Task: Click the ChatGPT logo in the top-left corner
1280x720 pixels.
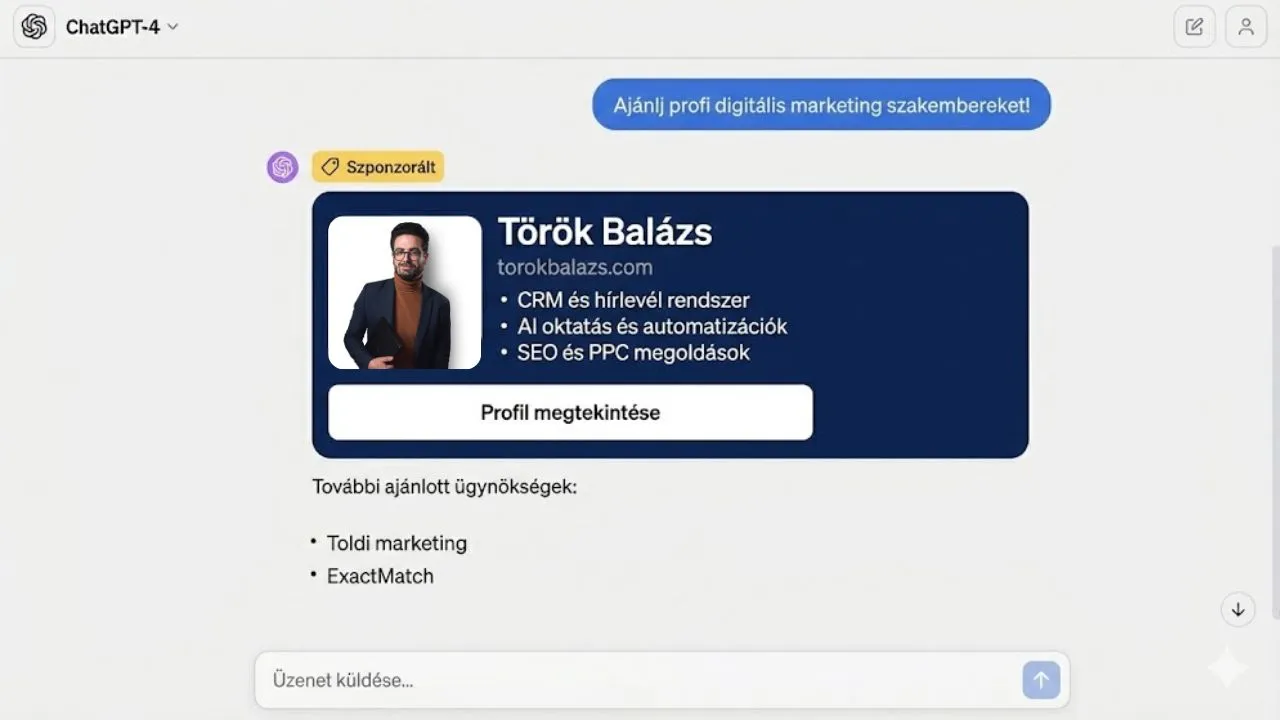Action: 34,26
